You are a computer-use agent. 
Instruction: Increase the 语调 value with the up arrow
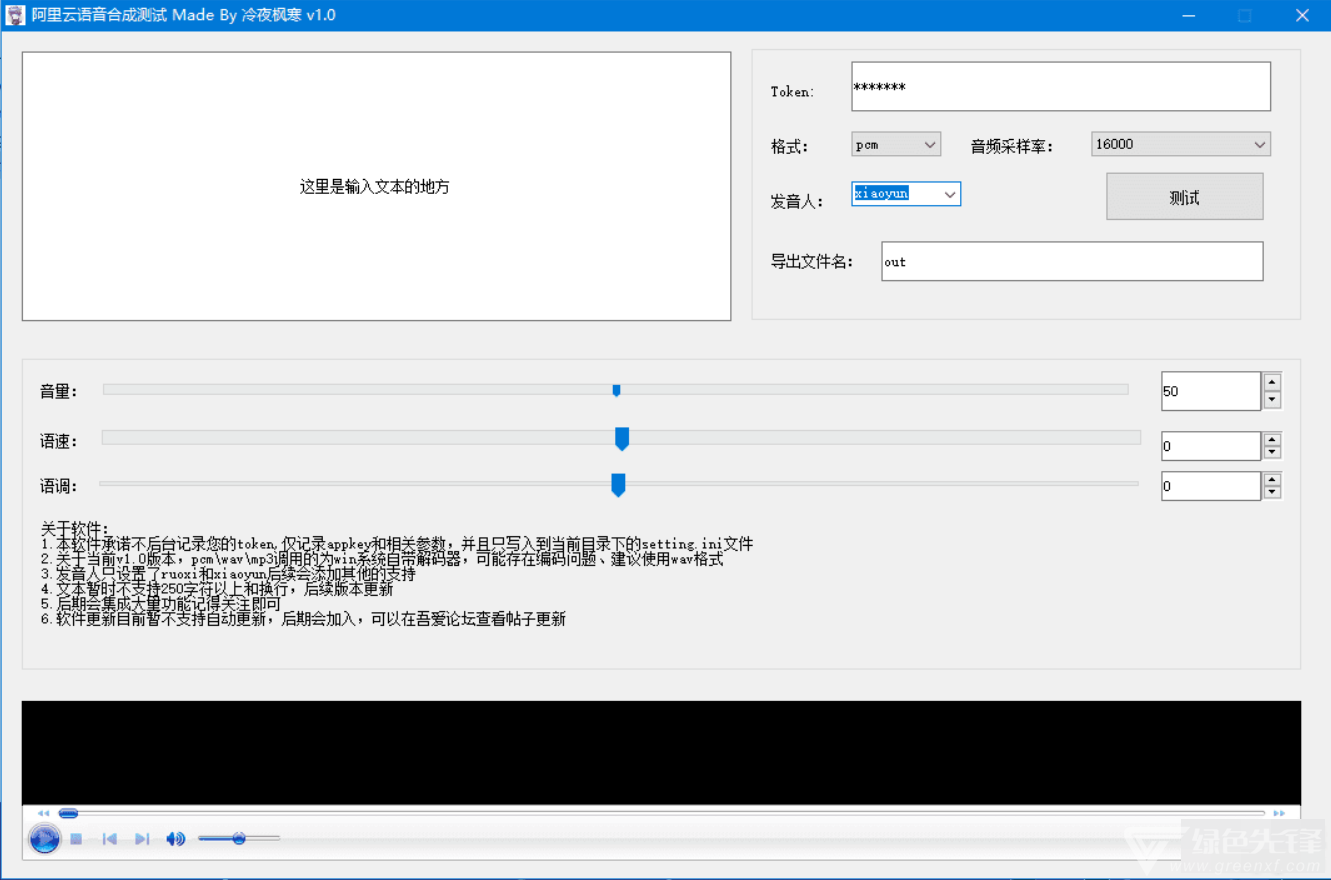click(1272, 479)
